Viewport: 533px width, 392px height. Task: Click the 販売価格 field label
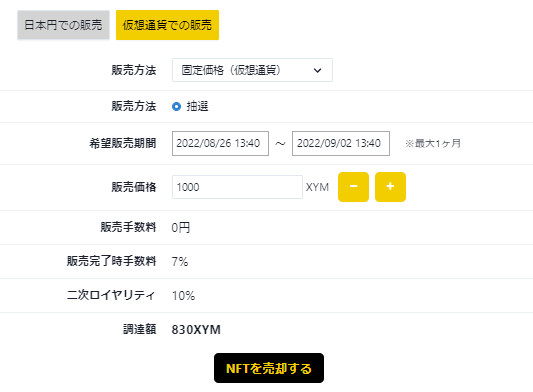coord(134,187)
